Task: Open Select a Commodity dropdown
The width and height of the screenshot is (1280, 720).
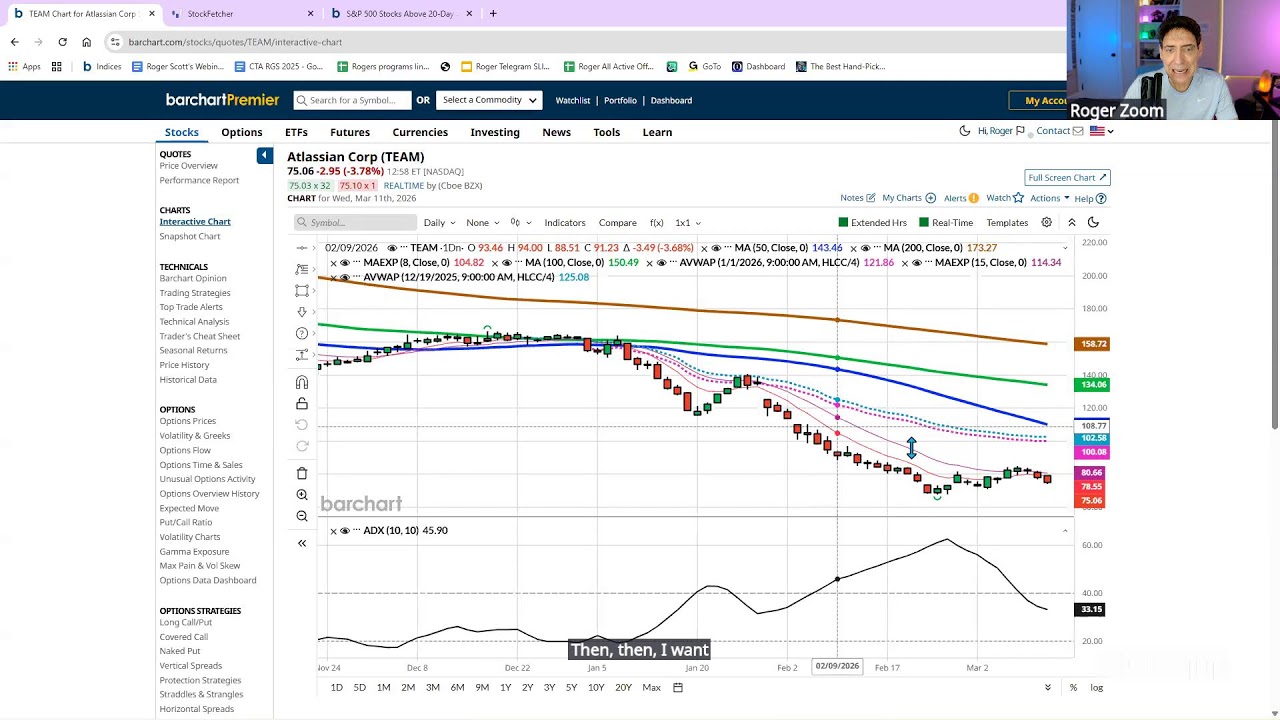Action: [x=490, y=100]
